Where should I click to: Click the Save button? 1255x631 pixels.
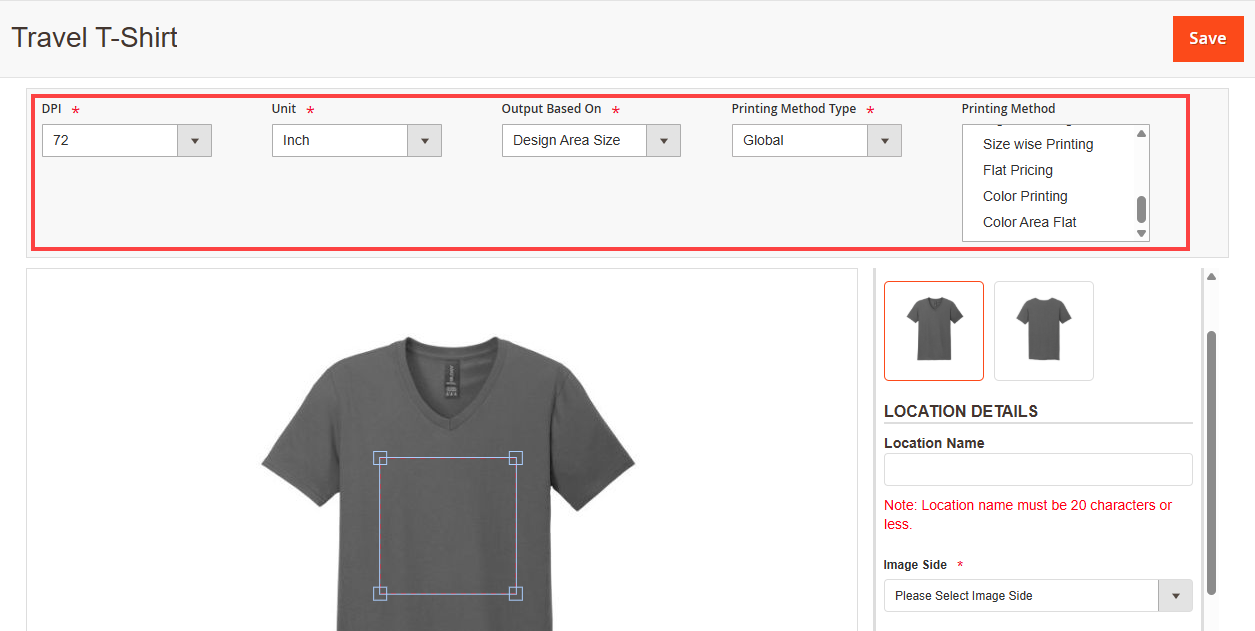click(1207, 39)
